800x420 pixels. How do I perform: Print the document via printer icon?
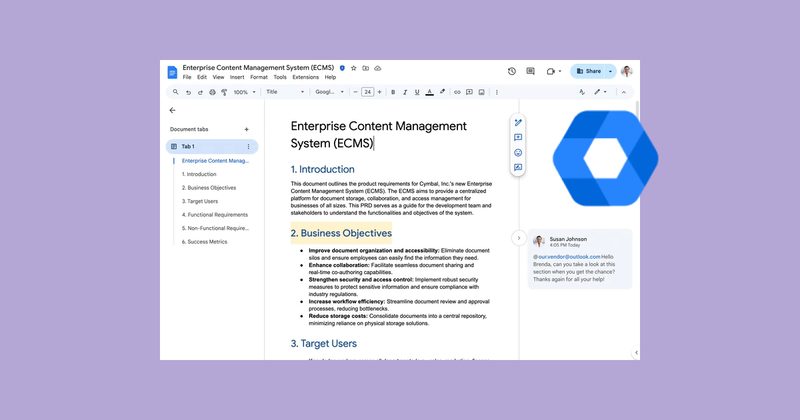click(212, 92)
